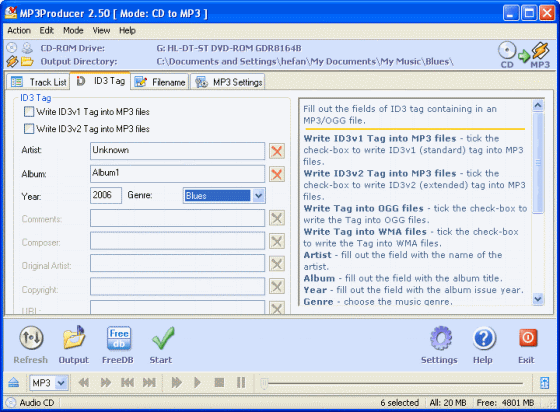Open the Genre dropdown showing Blues

pos(259,196)
